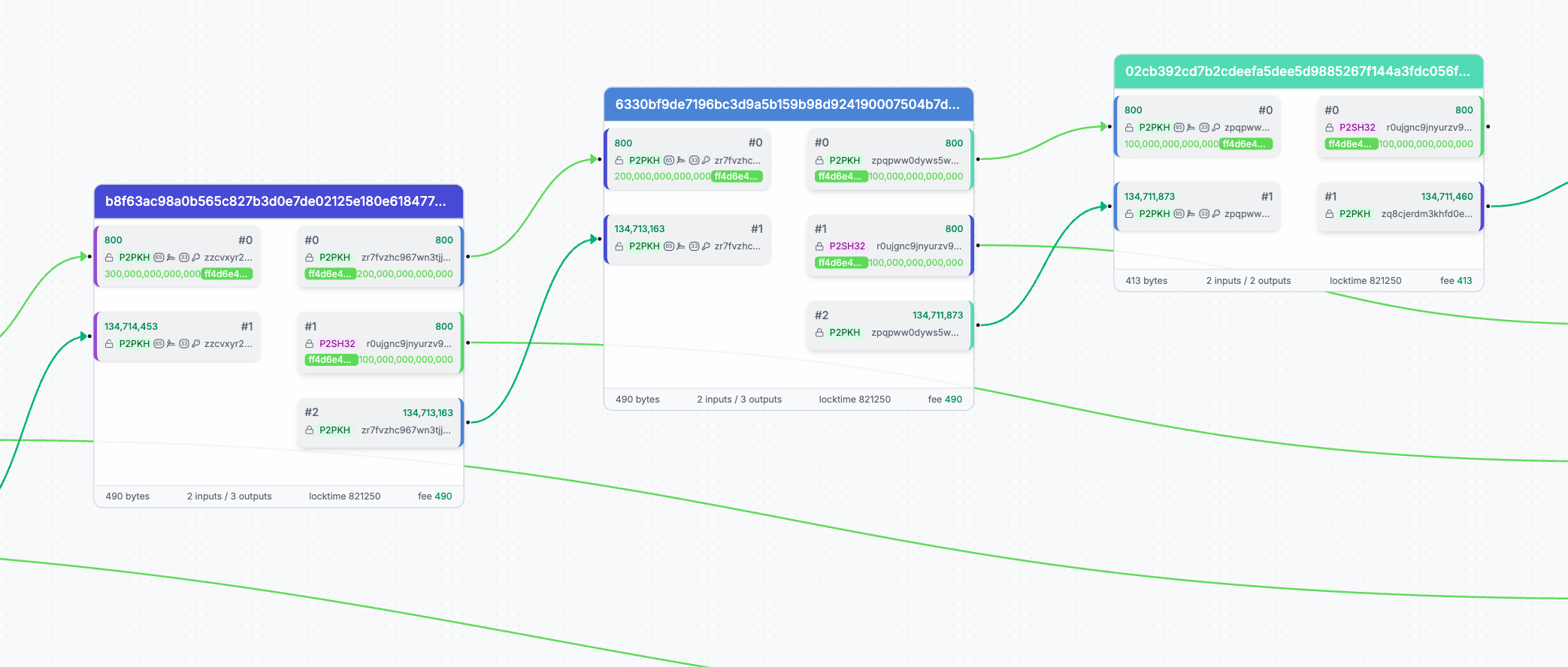Click lock icon on 02cb392 output #1
The width and height of the screenshot is (1568, 667).
click(x=1329, y=214)
